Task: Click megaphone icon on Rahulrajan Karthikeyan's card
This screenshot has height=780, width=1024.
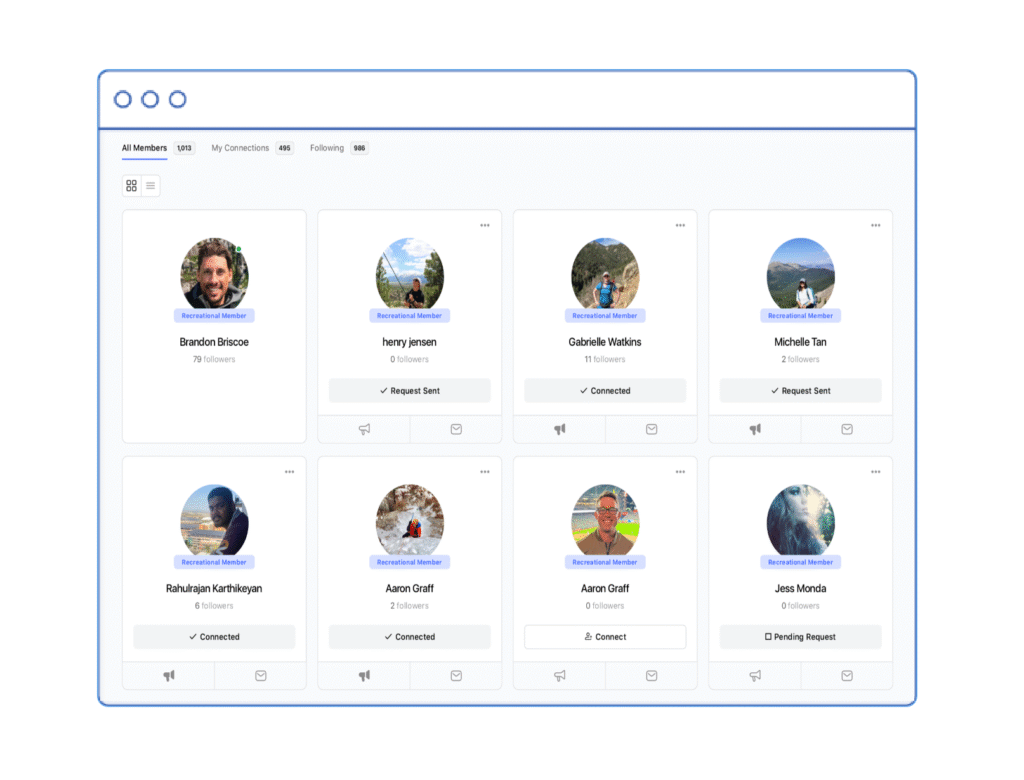Action: click(169, 676)
